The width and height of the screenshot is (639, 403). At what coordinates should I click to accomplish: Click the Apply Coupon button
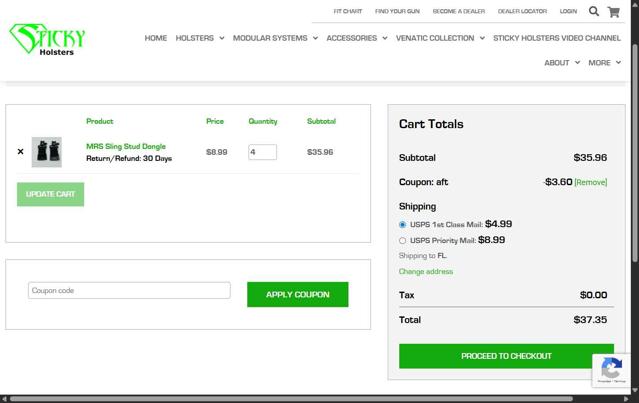point(297,294)
